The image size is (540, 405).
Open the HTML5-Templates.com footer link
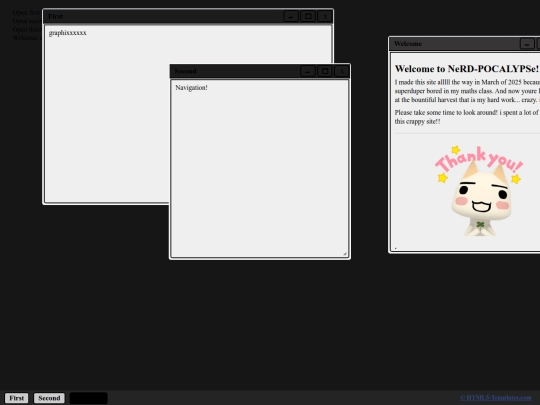pos(496,397)
